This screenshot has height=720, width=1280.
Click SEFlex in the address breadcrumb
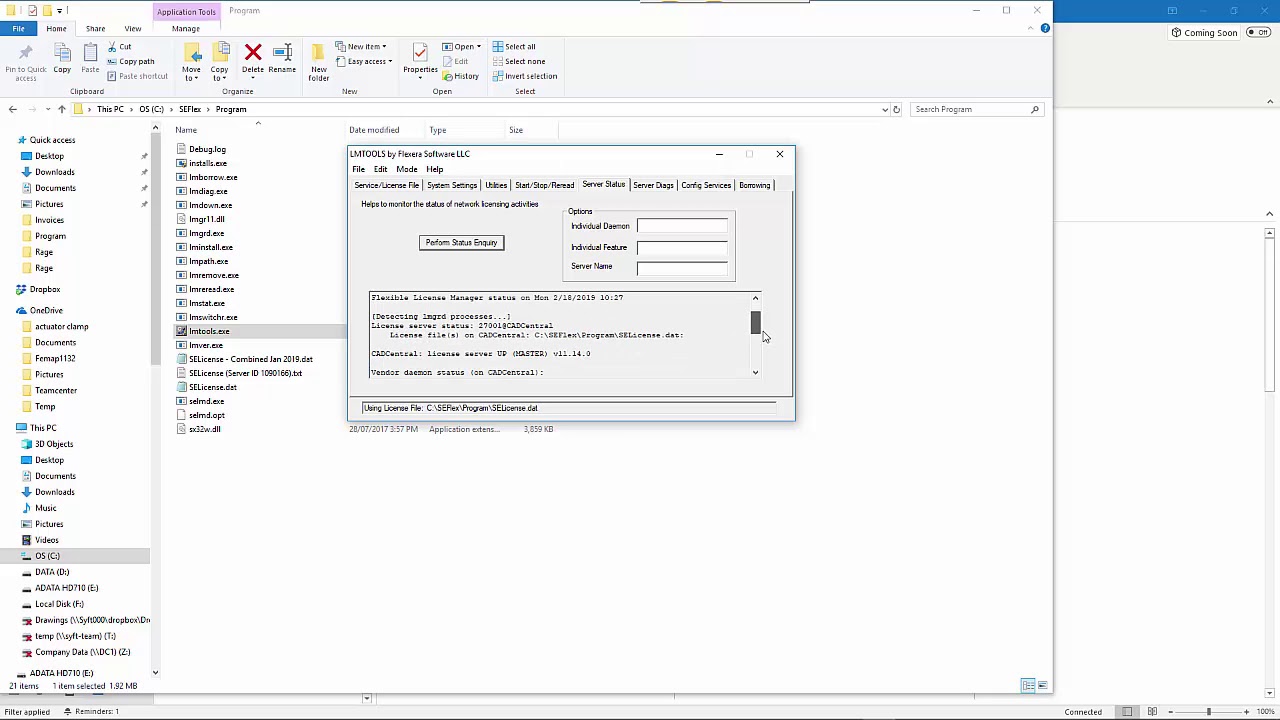click(x=190, y=109)
